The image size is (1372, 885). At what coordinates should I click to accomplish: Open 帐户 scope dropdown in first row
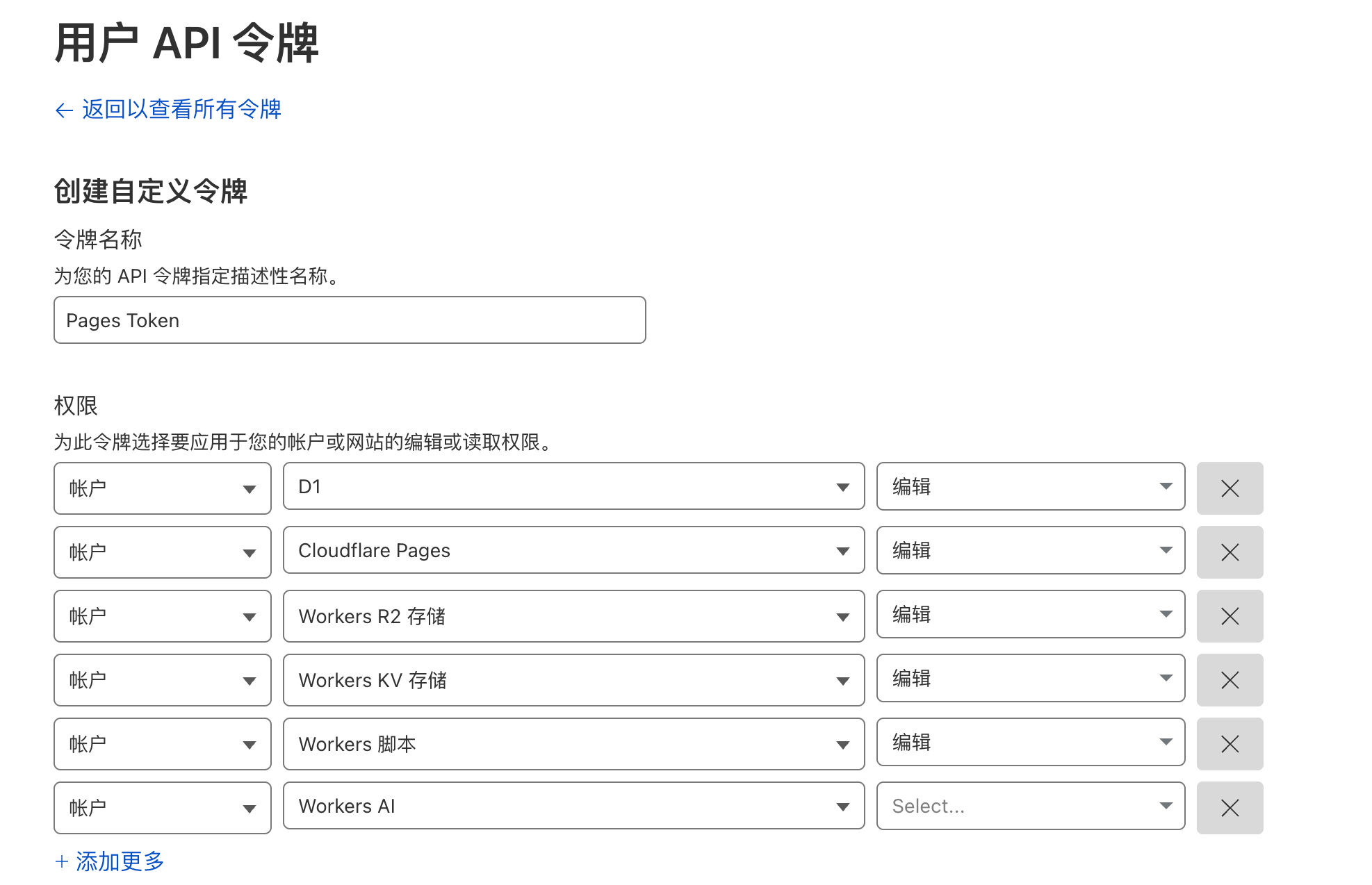162,488
